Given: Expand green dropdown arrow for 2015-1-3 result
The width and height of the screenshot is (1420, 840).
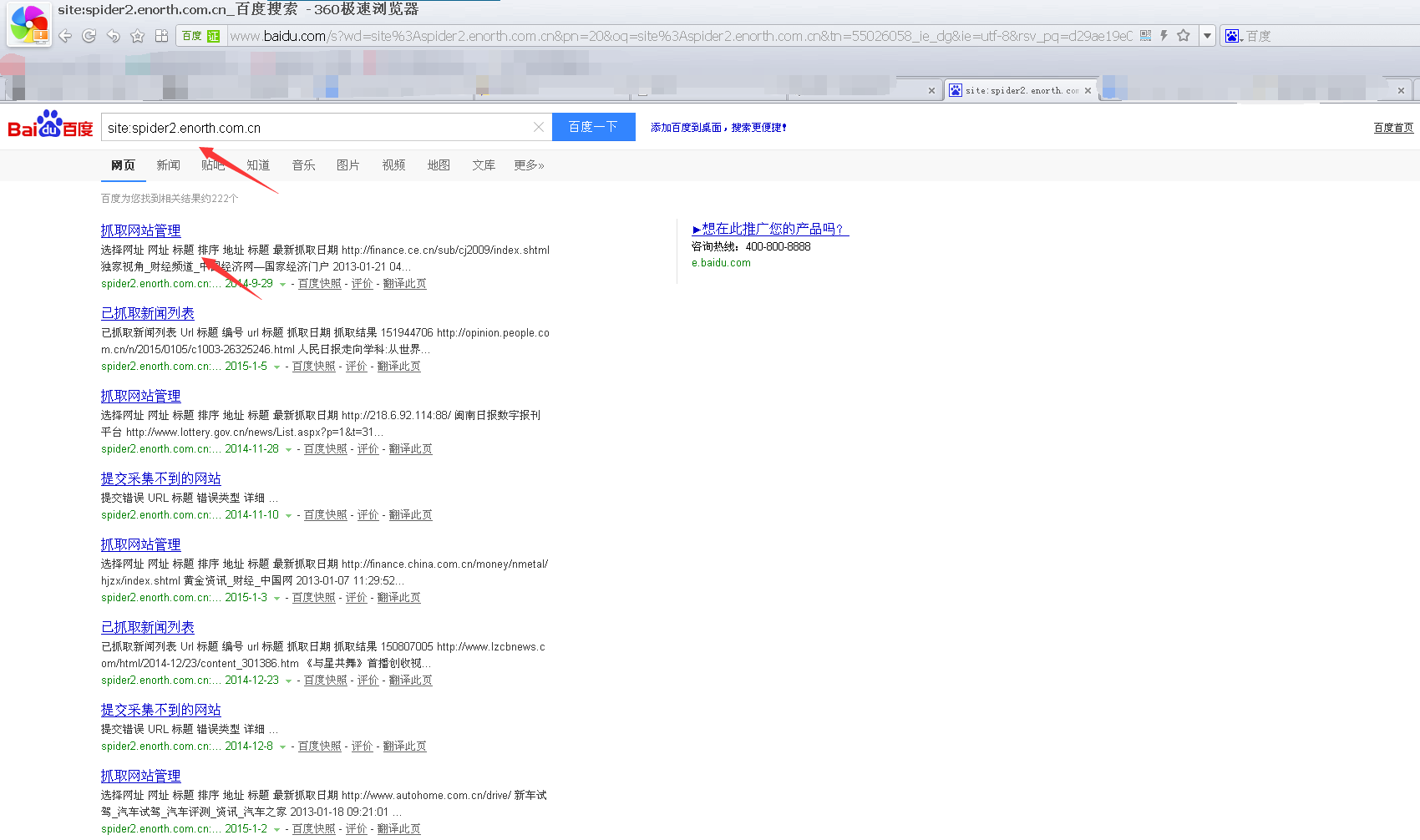Looking at the screenshot, I should [276, 599].
